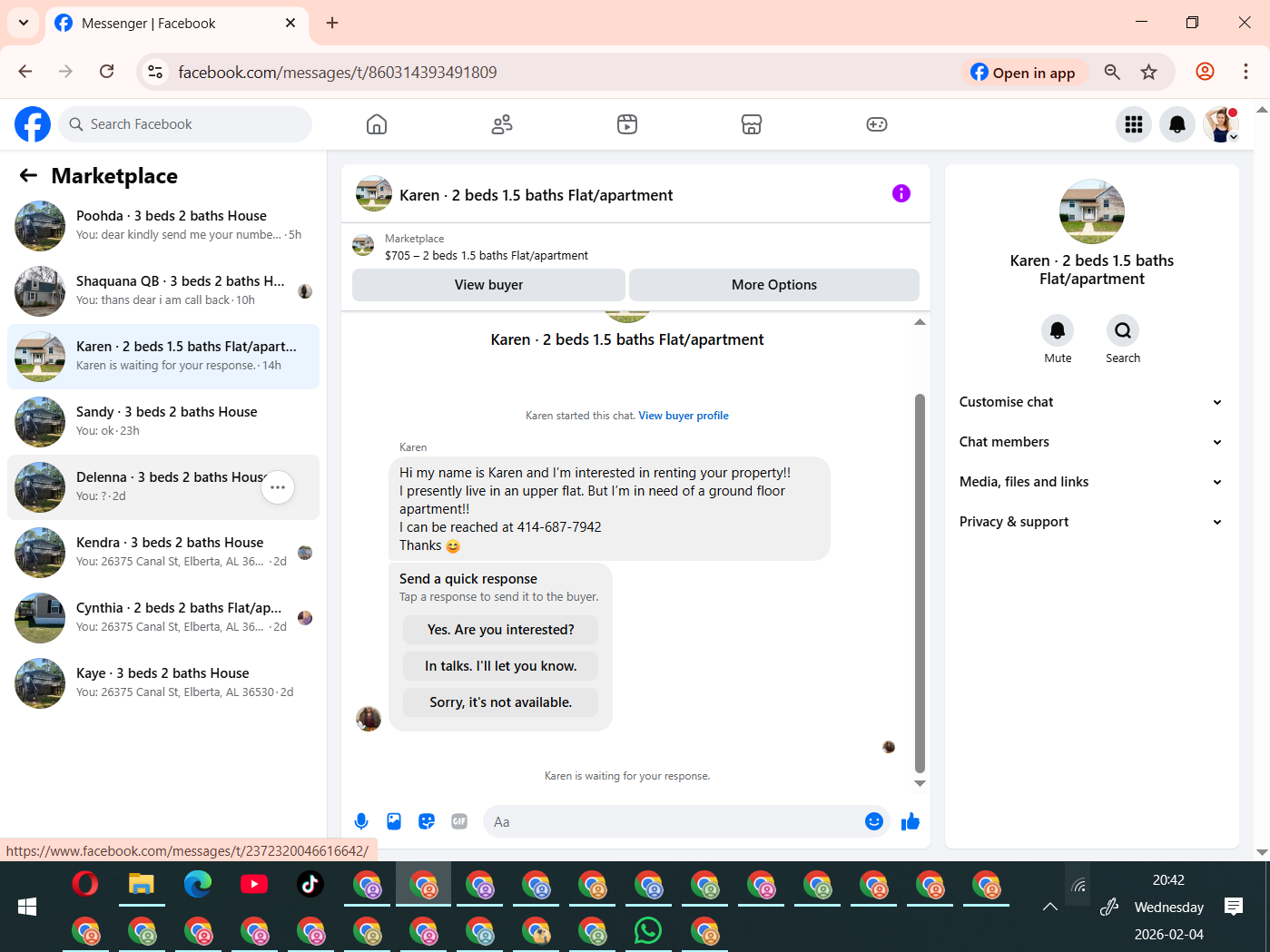Viewport: 1270px width, 952px height.
Task: Switch to Messenger | Facebook tab
Action: (177, 24)
